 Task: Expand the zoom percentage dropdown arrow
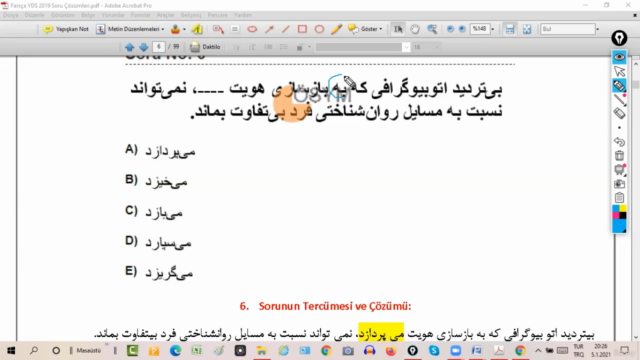tap(493, 29)
